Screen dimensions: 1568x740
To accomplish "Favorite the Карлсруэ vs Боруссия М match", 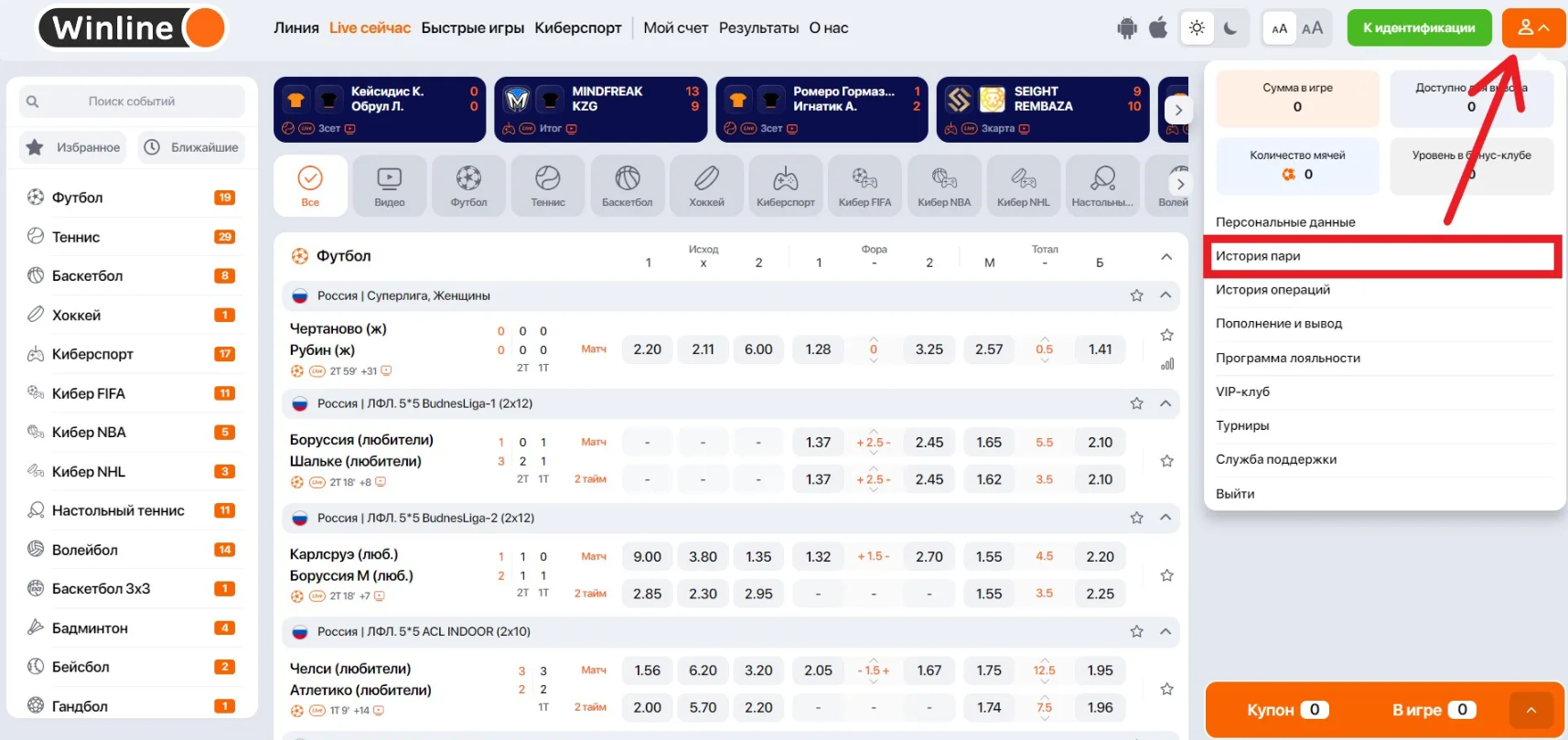I will click(1166, 575).
